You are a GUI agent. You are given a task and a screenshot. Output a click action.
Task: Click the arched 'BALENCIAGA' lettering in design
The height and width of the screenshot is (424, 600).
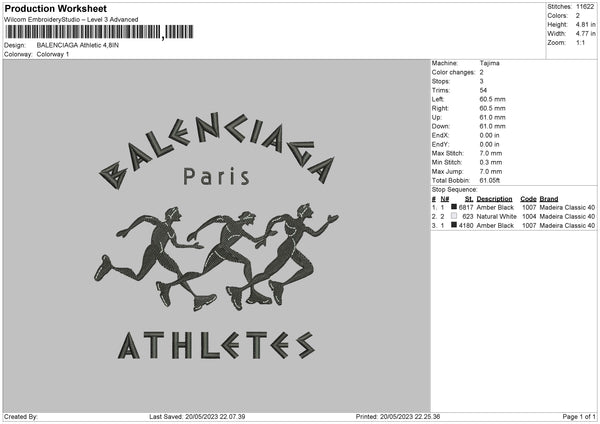coord(217,149)
